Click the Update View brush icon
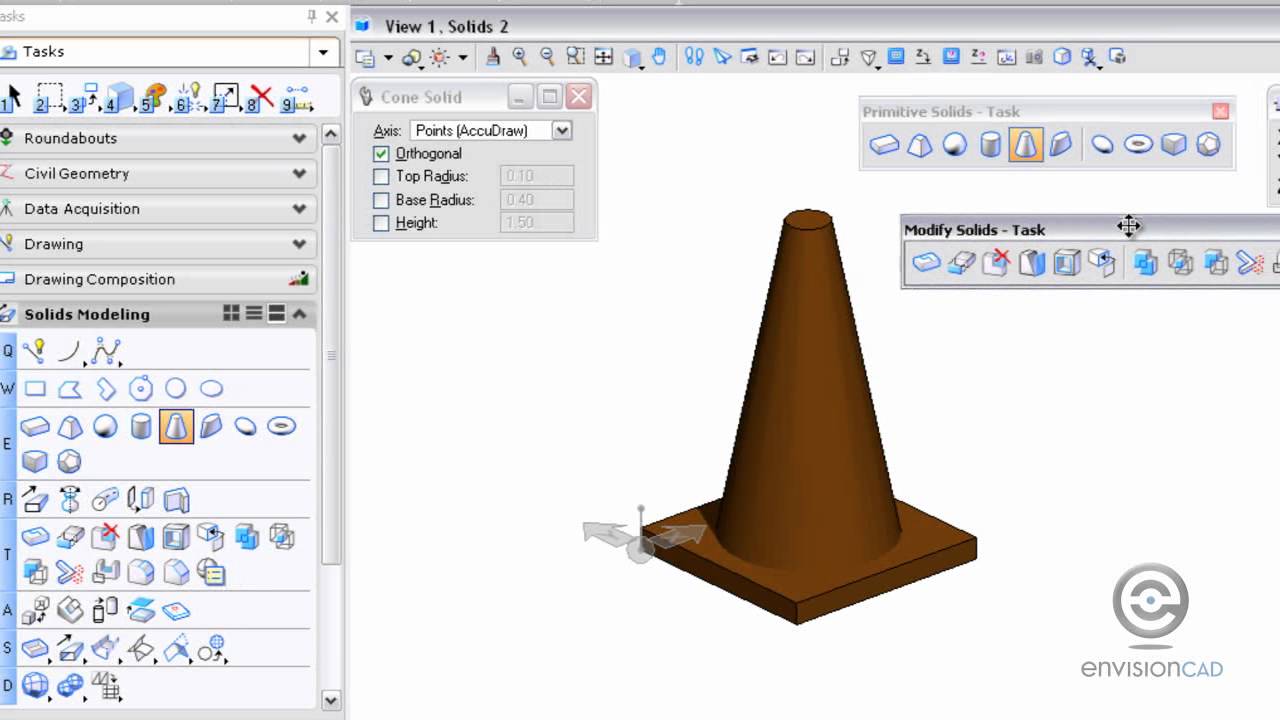 pyautogui.click(x=493, y=57)
